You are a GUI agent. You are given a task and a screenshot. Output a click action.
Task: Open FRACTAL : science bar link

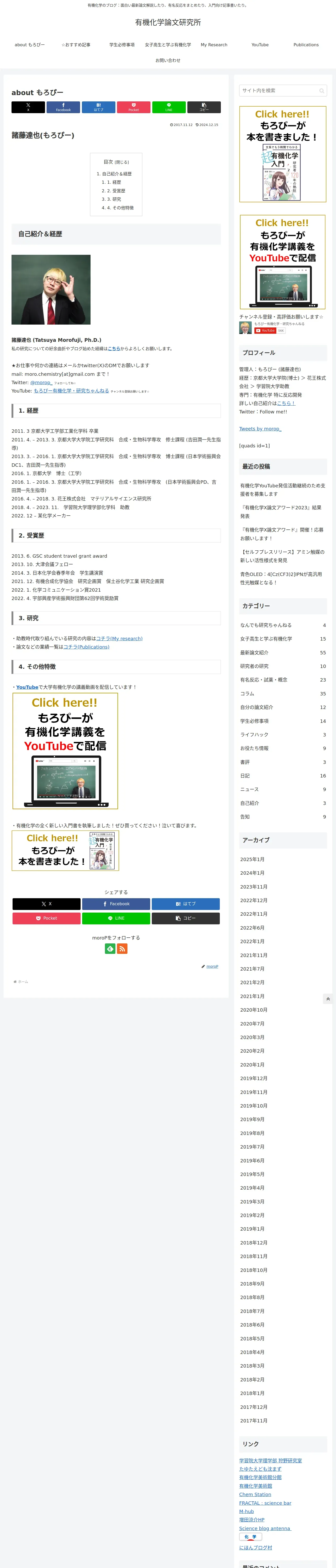click(265, 1503)
